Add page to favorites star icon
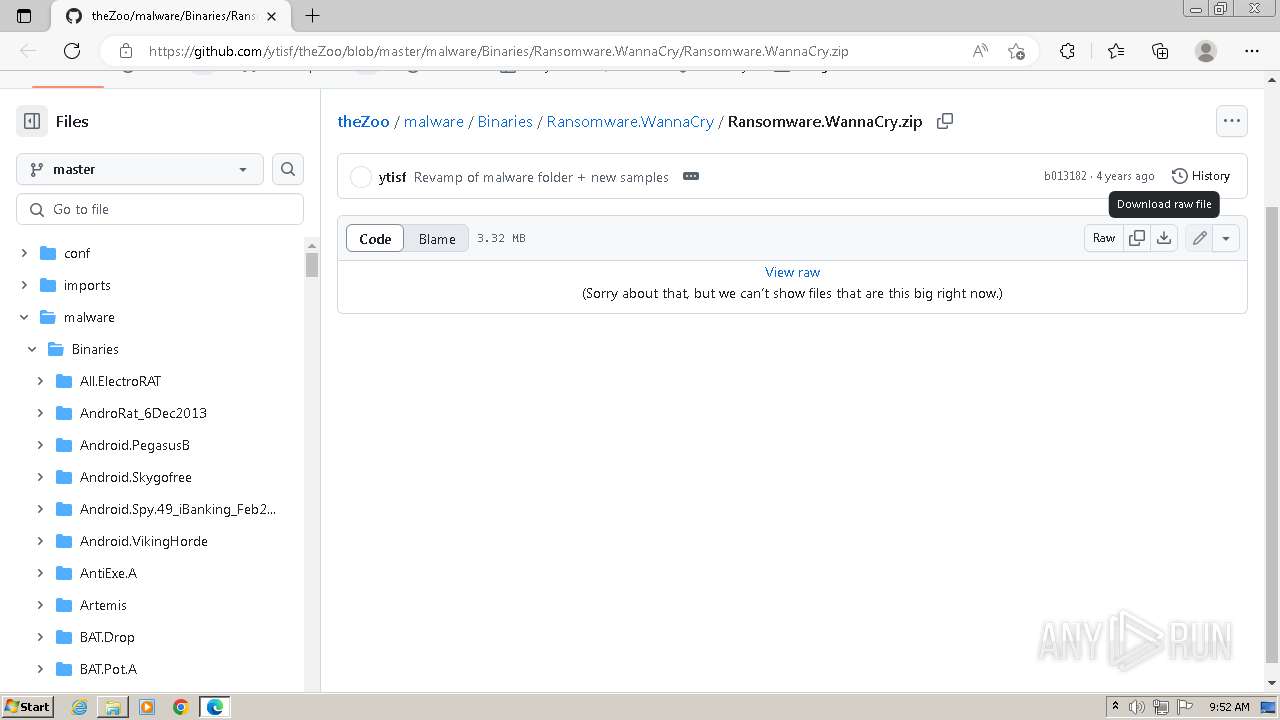1280x720 pixels. pos(1016,51)
